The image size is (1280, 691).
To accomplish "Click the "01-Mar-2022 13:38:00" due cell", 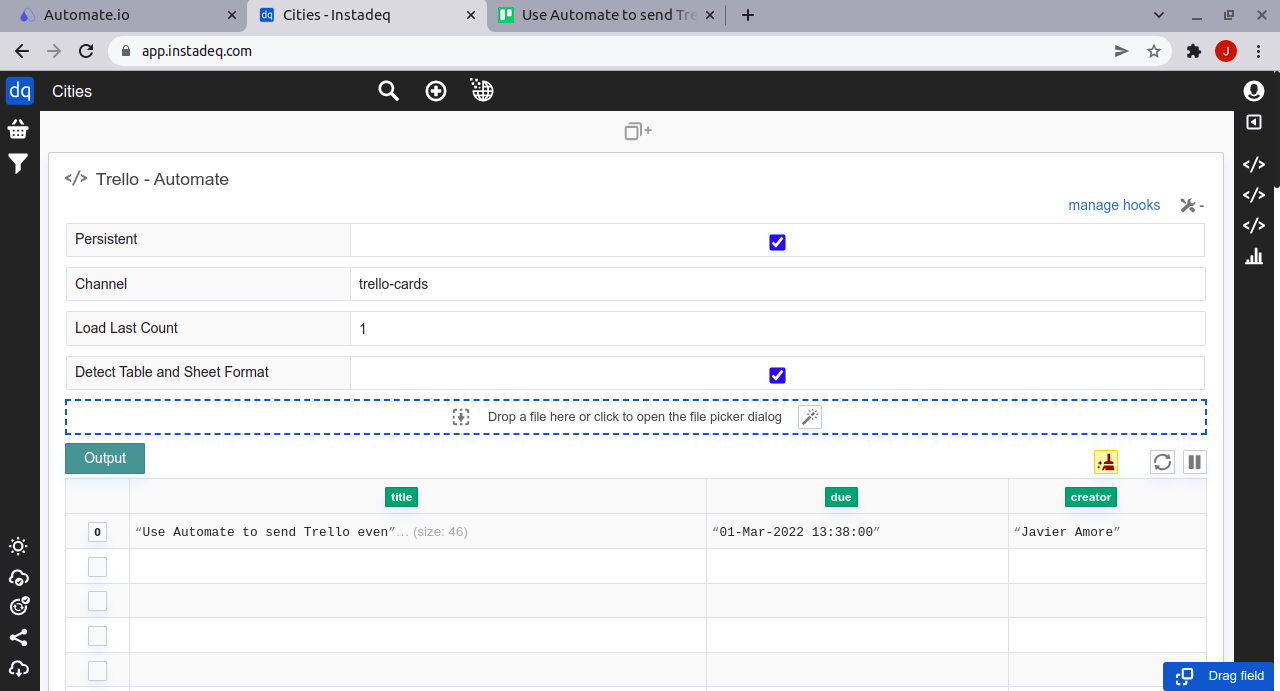I will pos(857,532).
